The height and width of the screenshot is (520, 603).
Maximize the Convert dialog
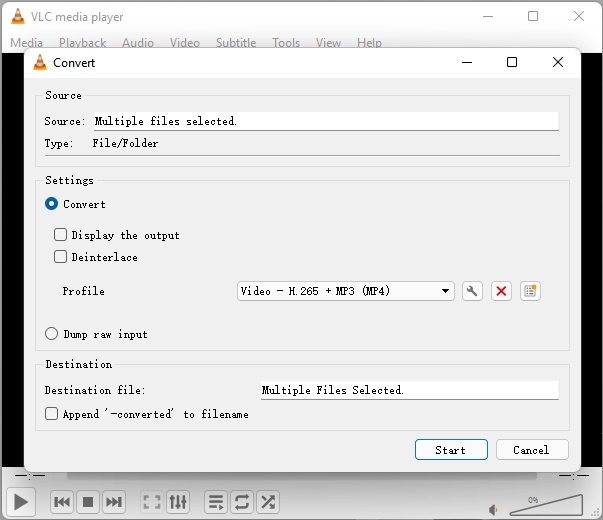512,62
